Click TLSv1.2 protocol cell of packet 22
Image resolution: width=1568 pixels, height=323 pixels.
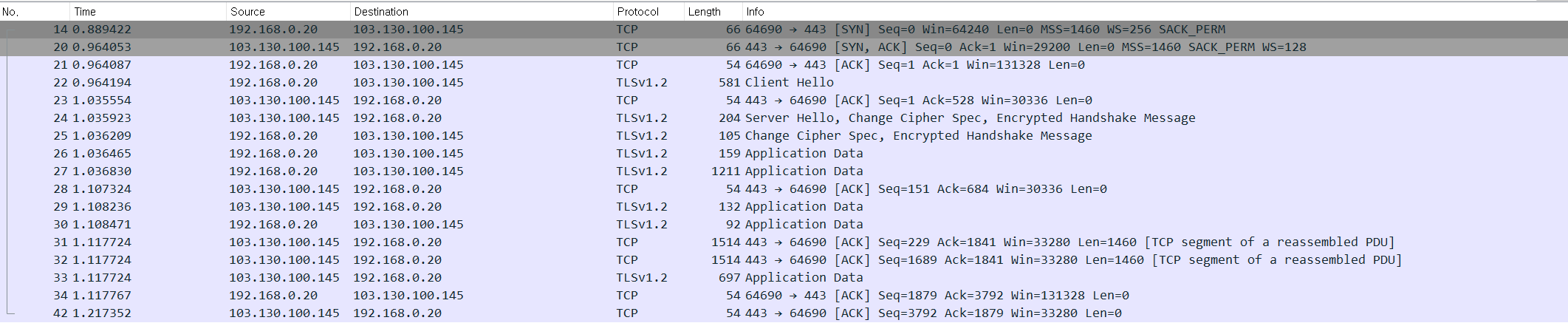point(642,83)
